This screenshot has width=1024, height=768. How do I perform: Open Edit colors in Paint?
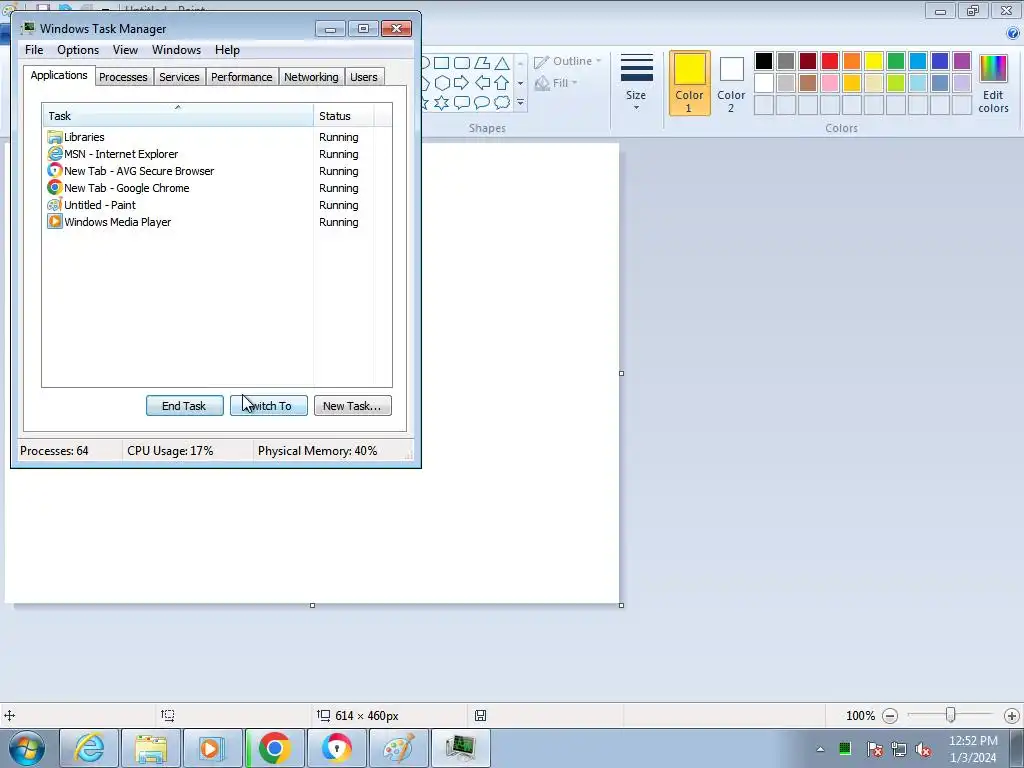click(993, 84)
